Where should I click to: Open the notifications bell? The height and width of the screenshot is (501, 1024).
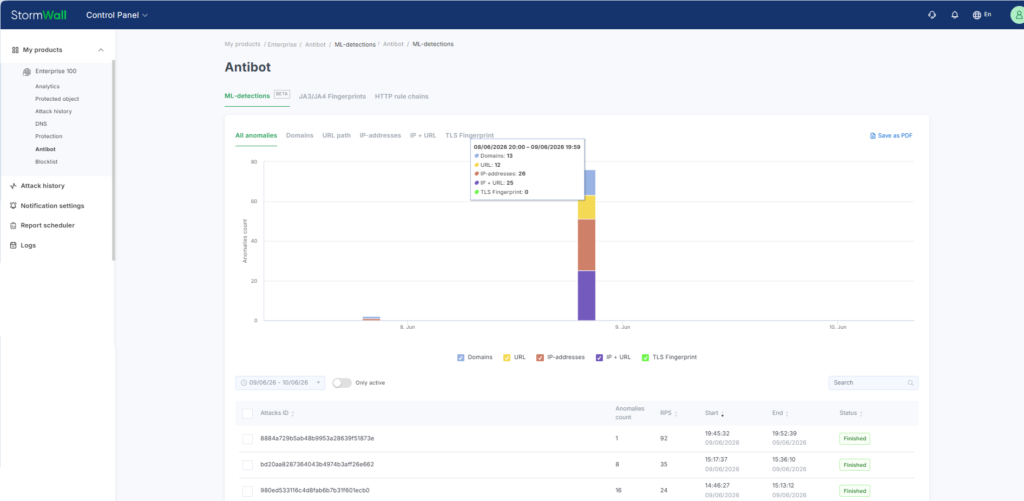(955, 15)
